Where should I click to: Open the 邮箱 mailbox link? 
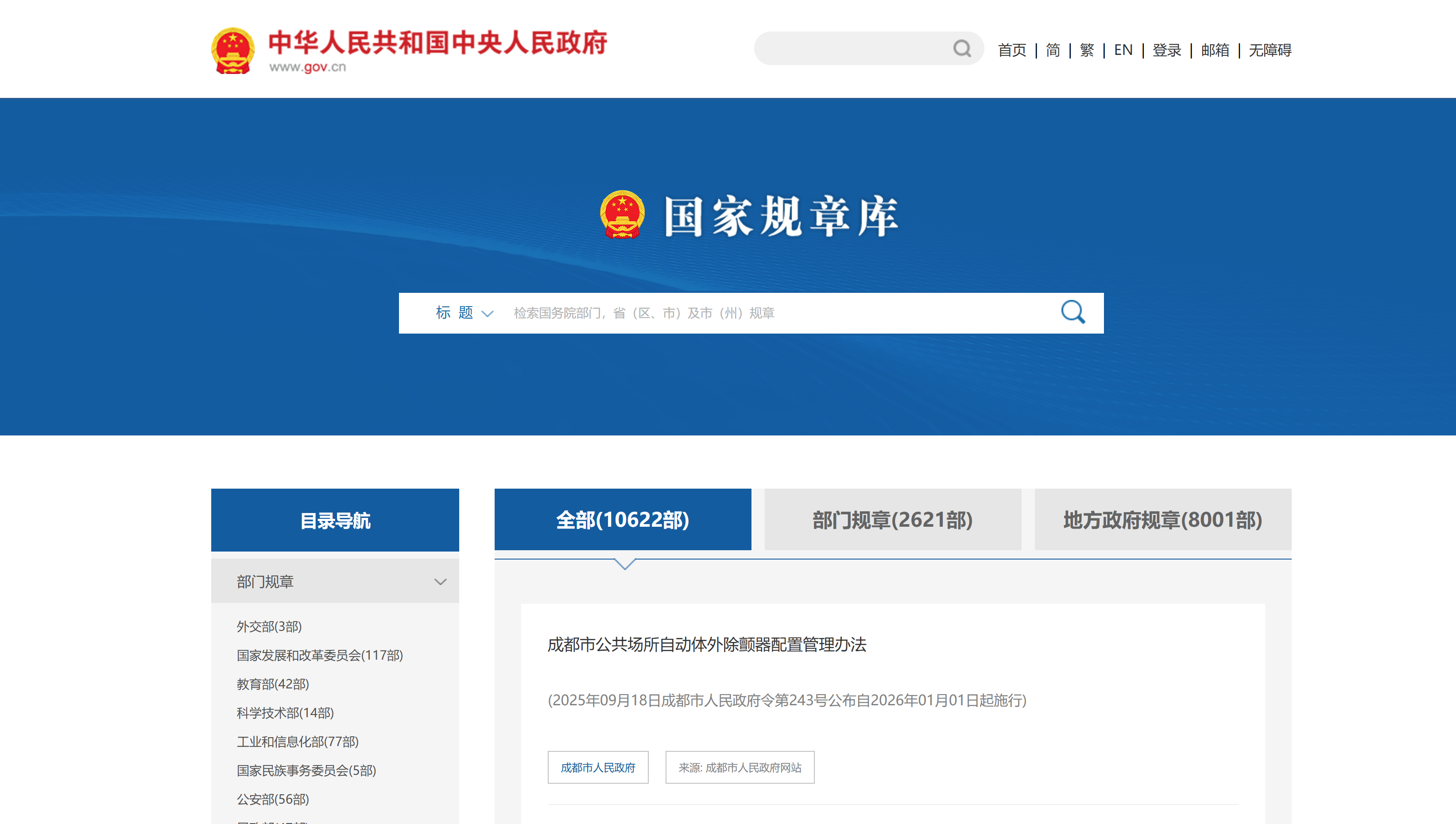[1215, 50]
